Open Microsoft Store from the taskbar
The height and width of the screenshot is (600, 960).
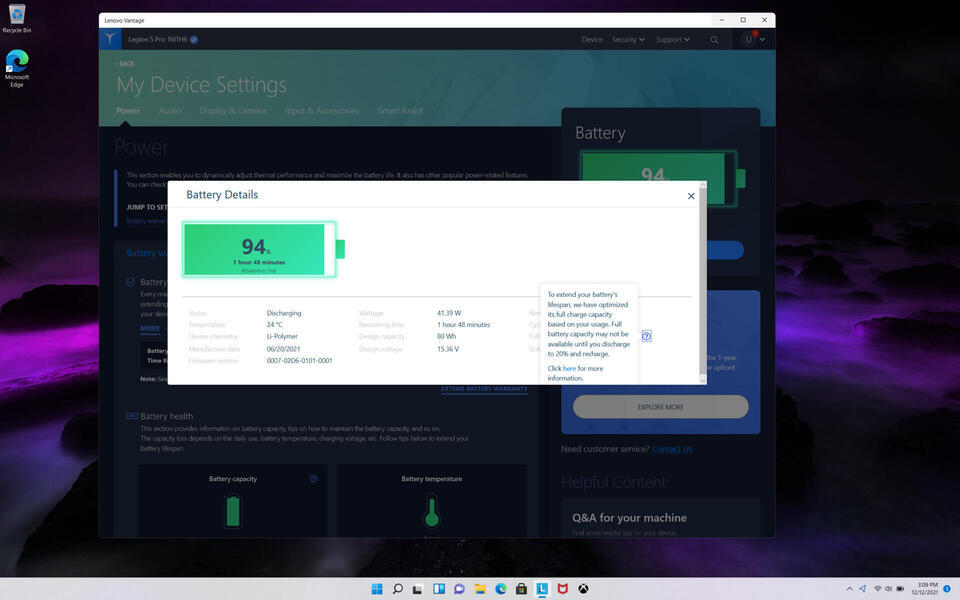coord(521,589)
